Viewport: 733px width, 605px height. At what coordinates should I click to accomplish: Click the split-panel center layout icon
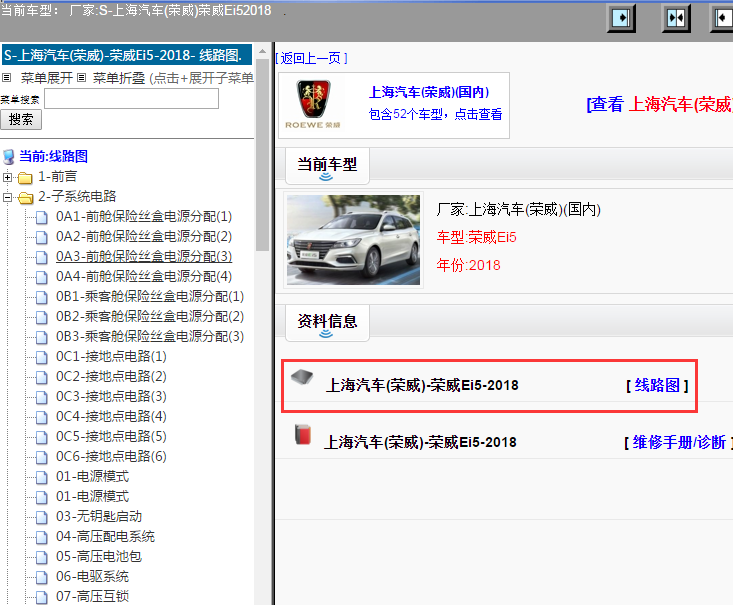676,18
